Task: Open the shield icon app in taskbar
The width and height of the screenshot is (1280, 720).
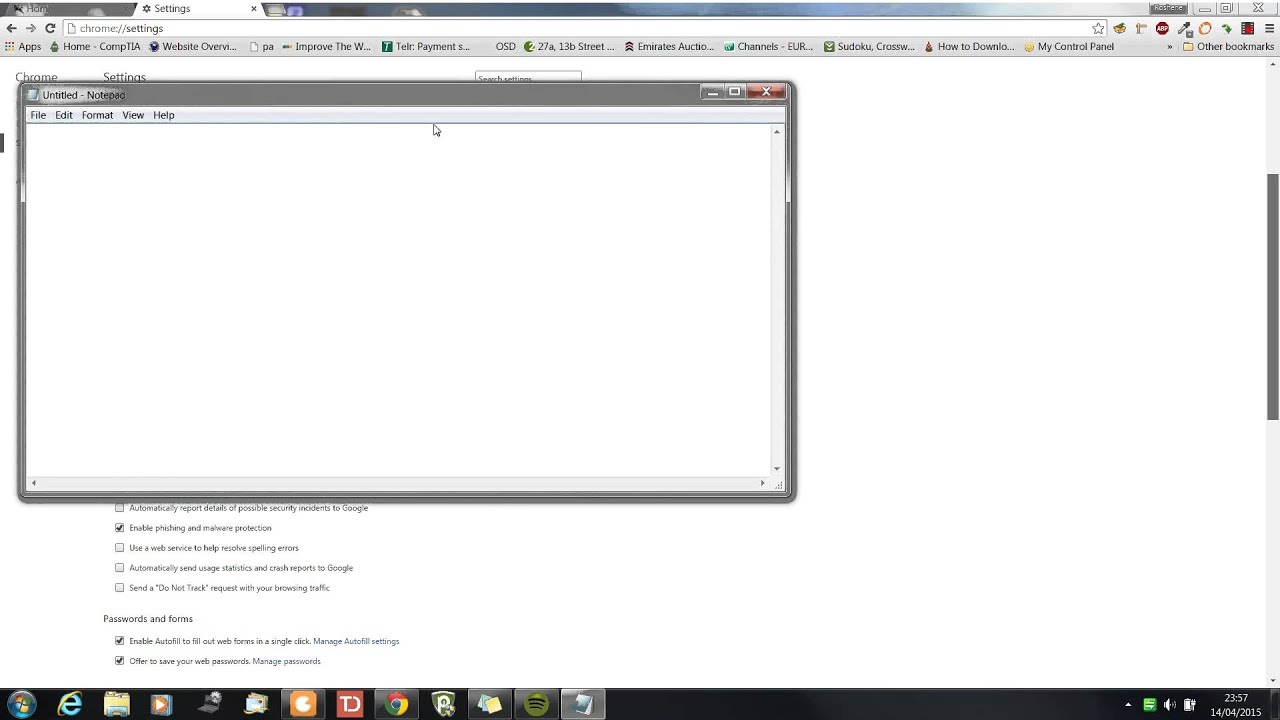Action: [443, 705]
